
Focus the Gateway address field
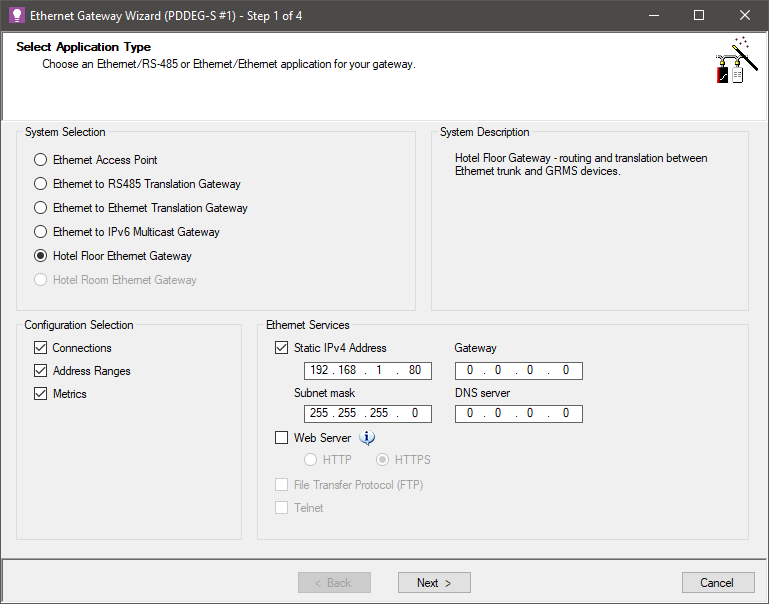518,371
